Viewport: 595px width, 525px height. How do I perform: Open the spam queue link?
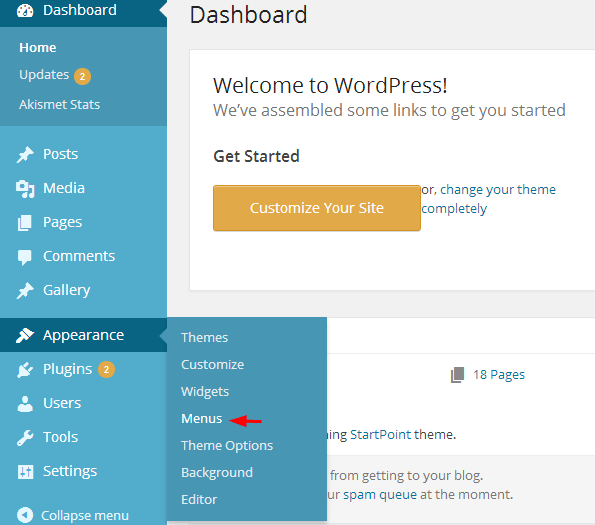(x=380, y=495)
